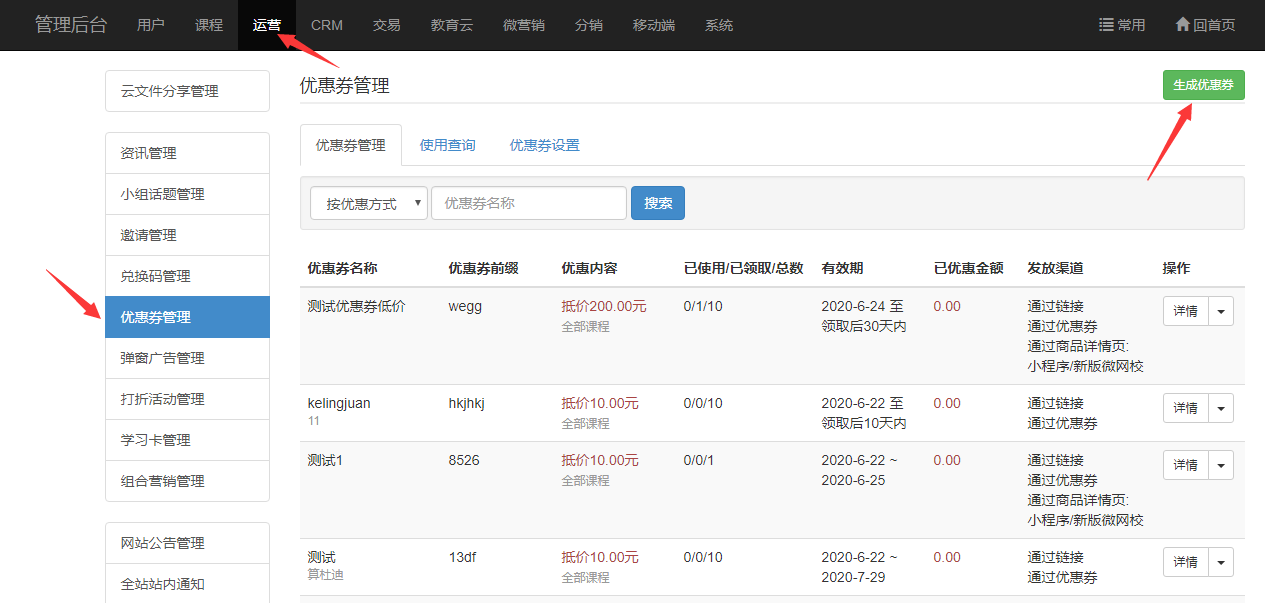Click the 常用 list icon in navbar
The height and width of the screenshot is (603, 1265).
[1107, 25]
